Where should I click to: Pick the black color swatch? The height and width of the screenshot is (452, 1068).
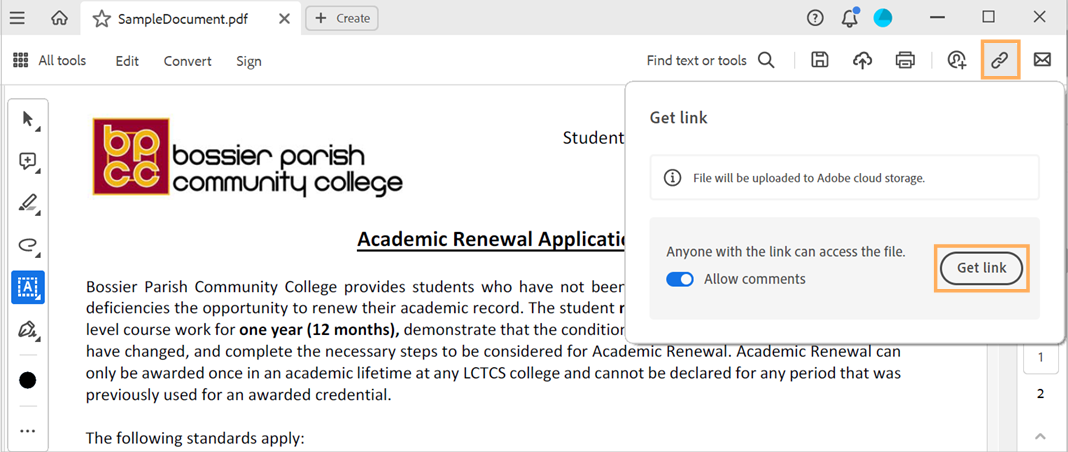(28, 380)
